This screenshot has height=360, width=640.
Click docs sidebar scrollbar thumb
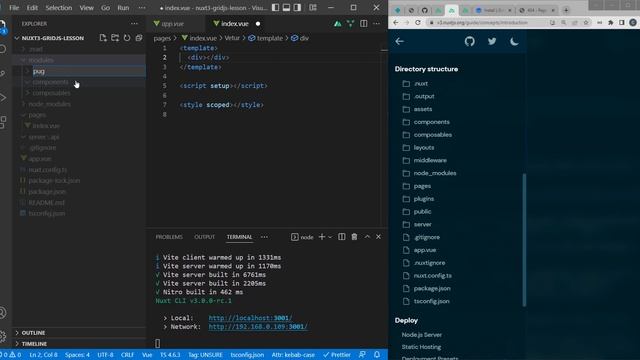pyautogui.click(x=524, y=240)
